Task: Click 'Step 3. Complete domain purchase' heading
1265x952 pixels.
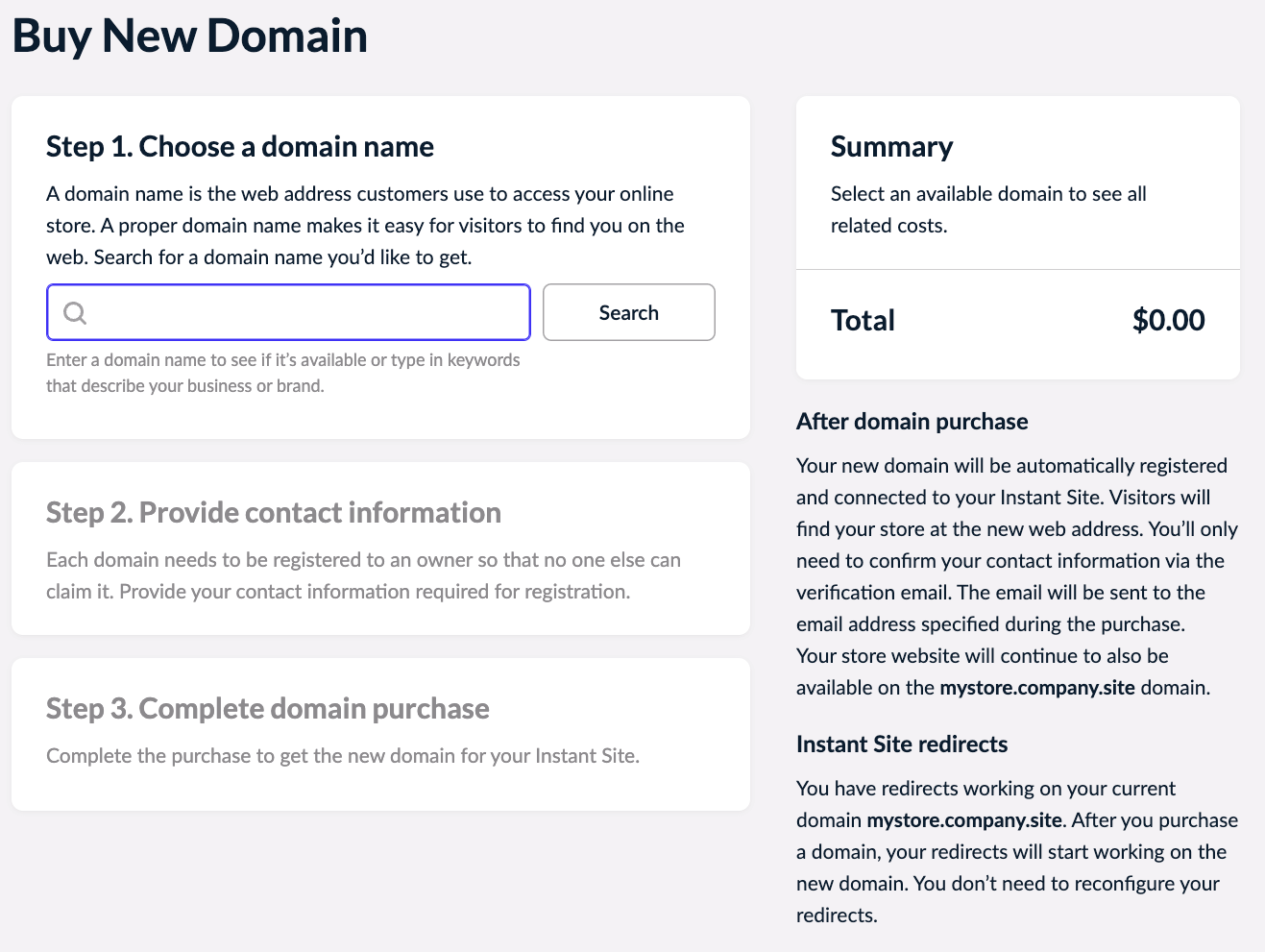Action: pos(268,708)
